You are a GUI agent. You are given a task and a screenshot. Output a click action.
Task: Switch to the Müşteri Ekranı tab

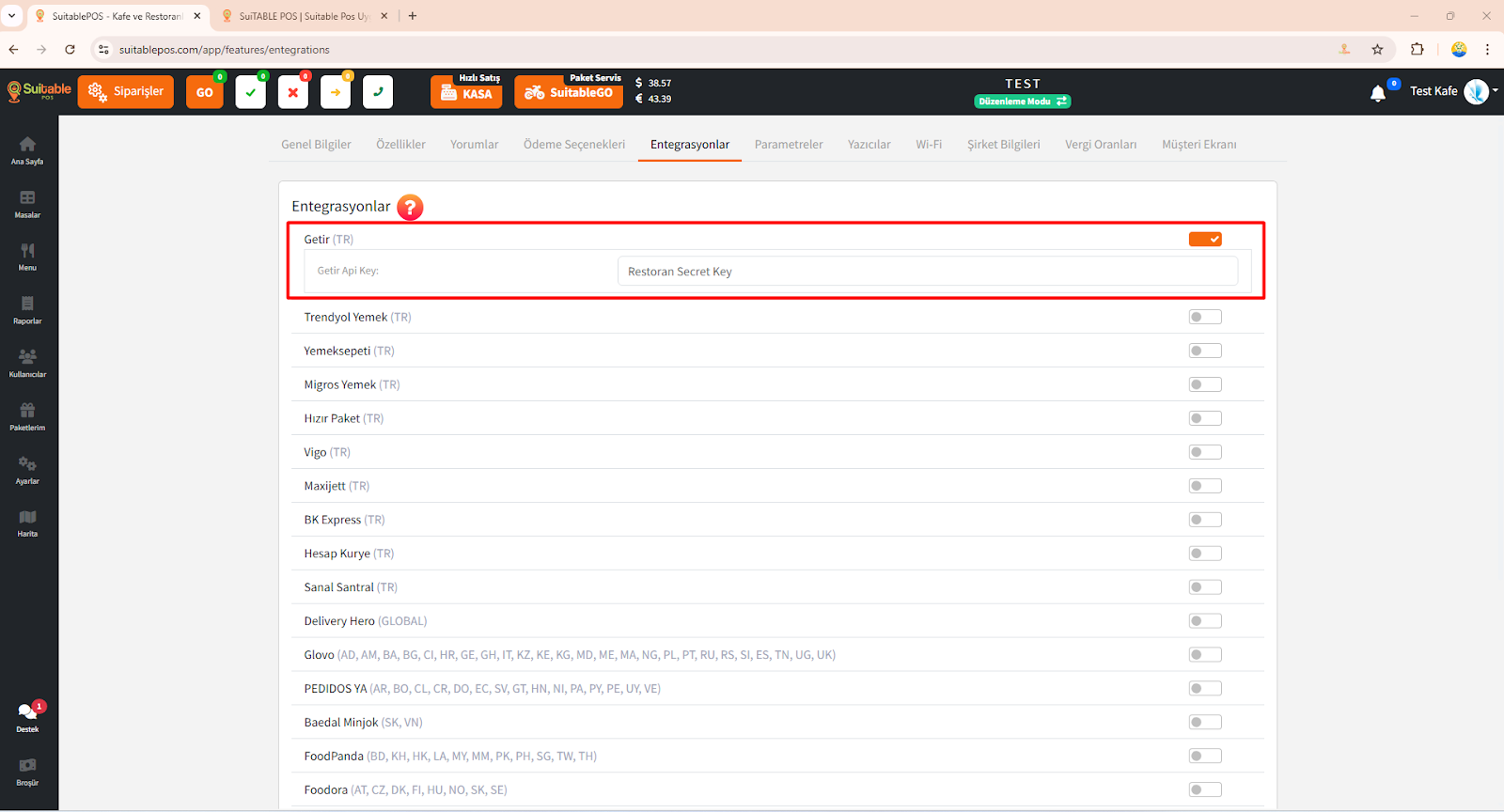coord(1199,145)
